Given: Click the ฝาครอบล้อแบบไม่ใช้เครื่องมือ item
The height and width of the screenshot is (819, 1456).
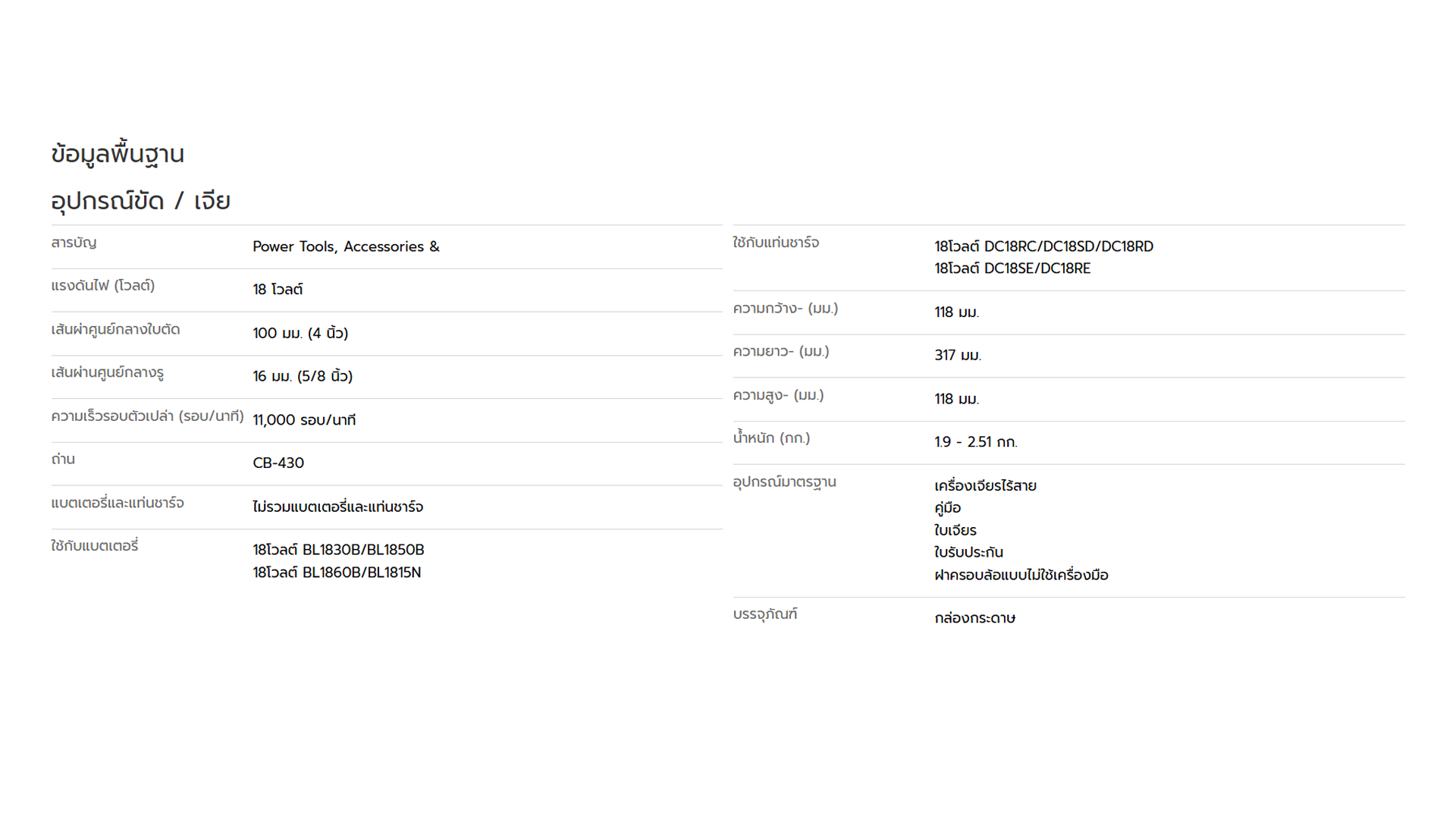Looking at the screenshot, I should tap(1021, 576).
